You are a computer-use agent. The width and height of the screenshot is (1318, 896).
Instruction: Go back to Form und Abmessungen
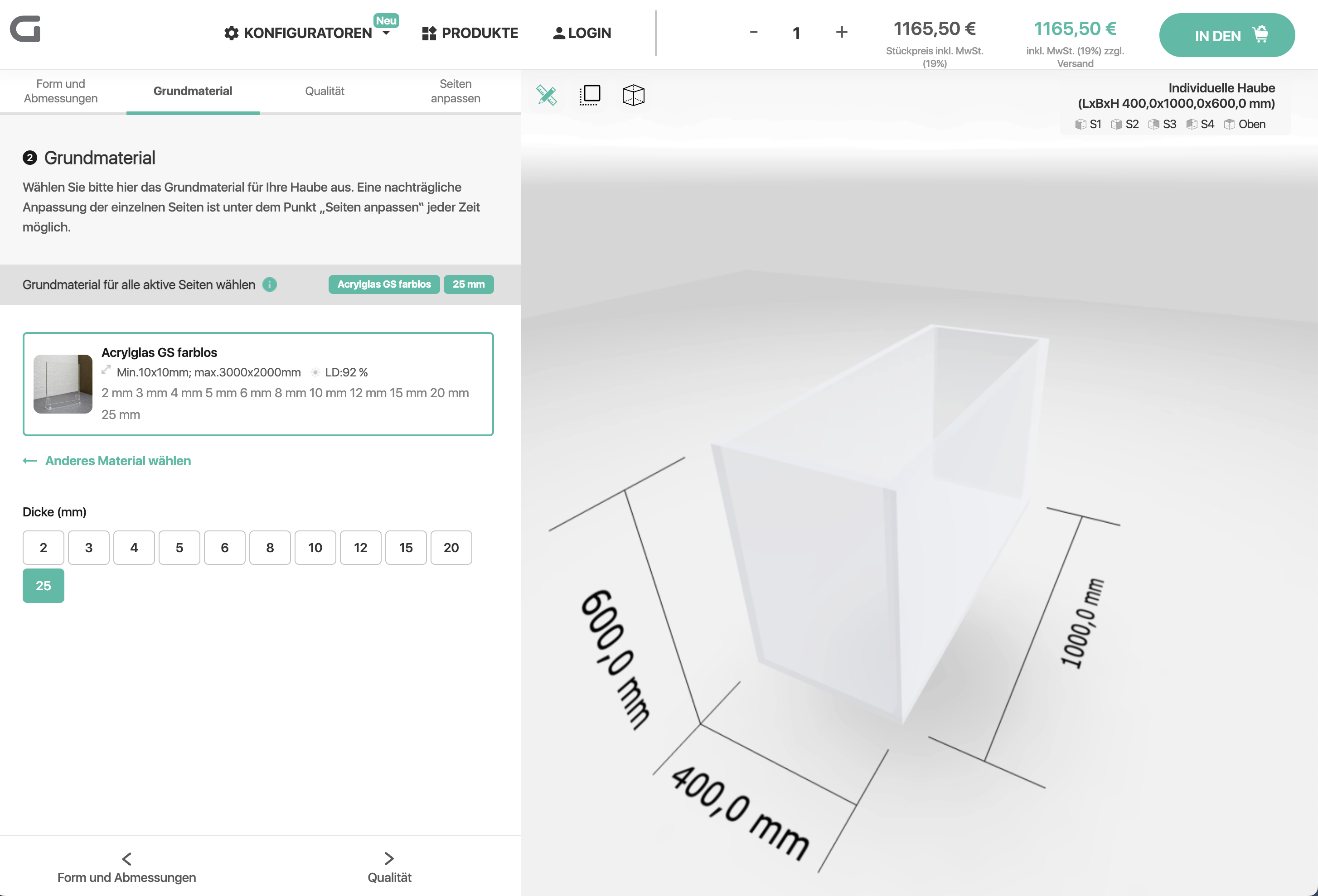tap(126, 867)
